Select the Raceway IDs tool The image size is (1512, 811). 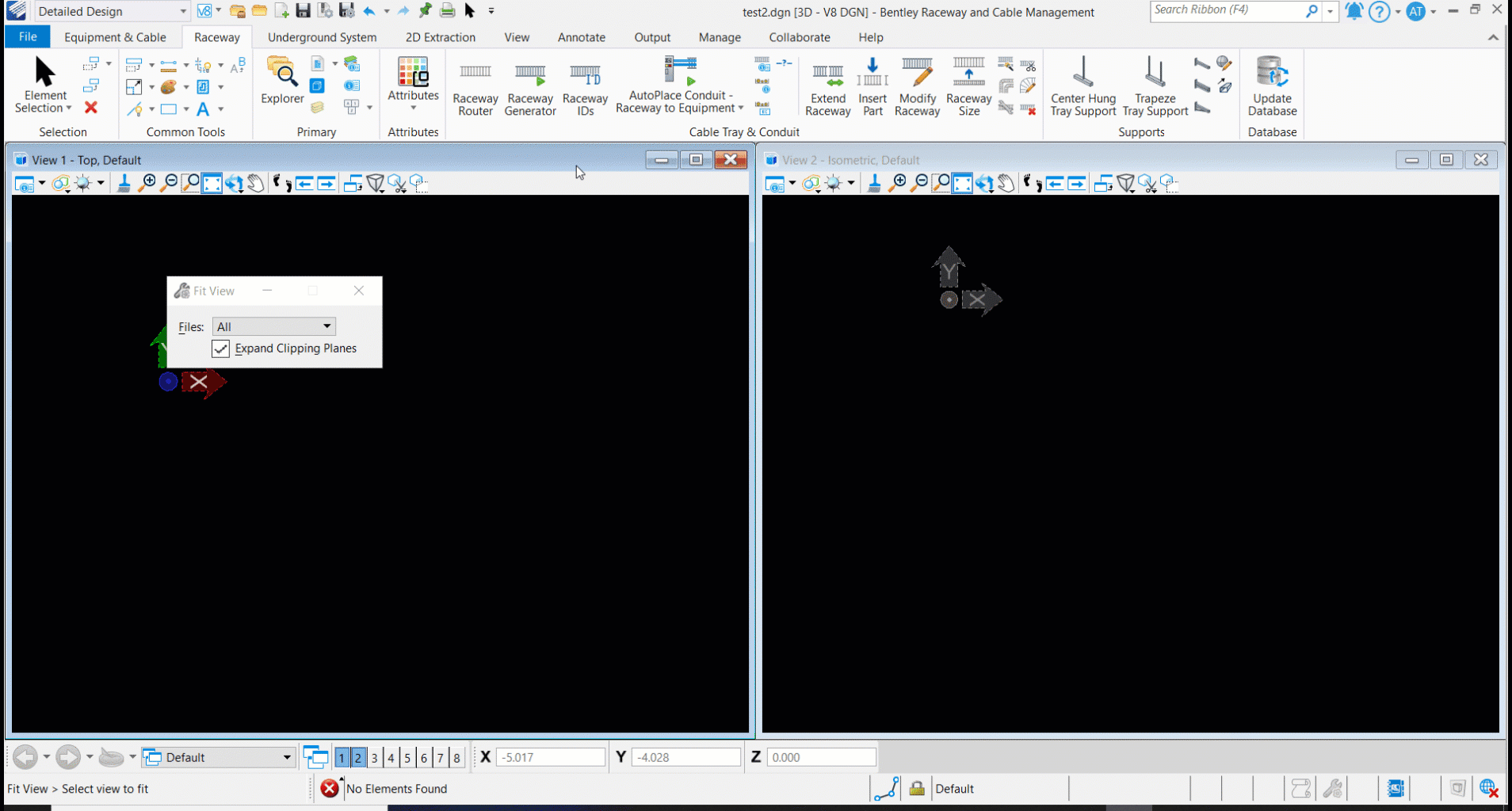coord(585,87)
